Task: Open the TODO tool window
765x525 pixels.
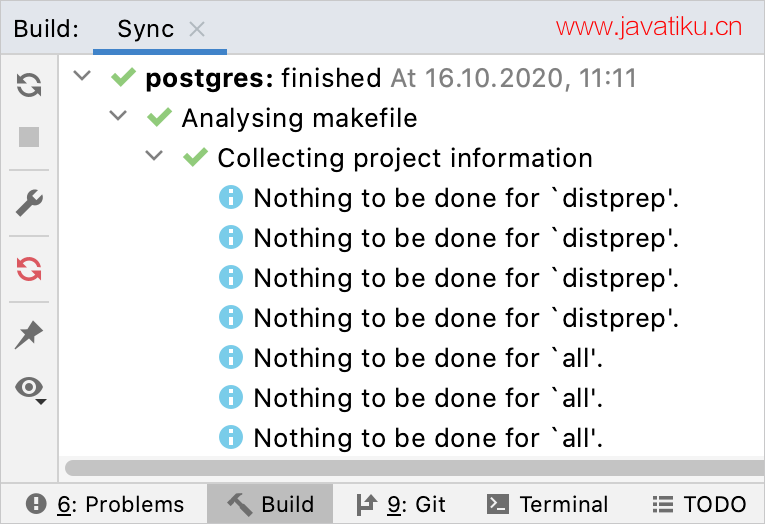Action: tap(700, 504)
